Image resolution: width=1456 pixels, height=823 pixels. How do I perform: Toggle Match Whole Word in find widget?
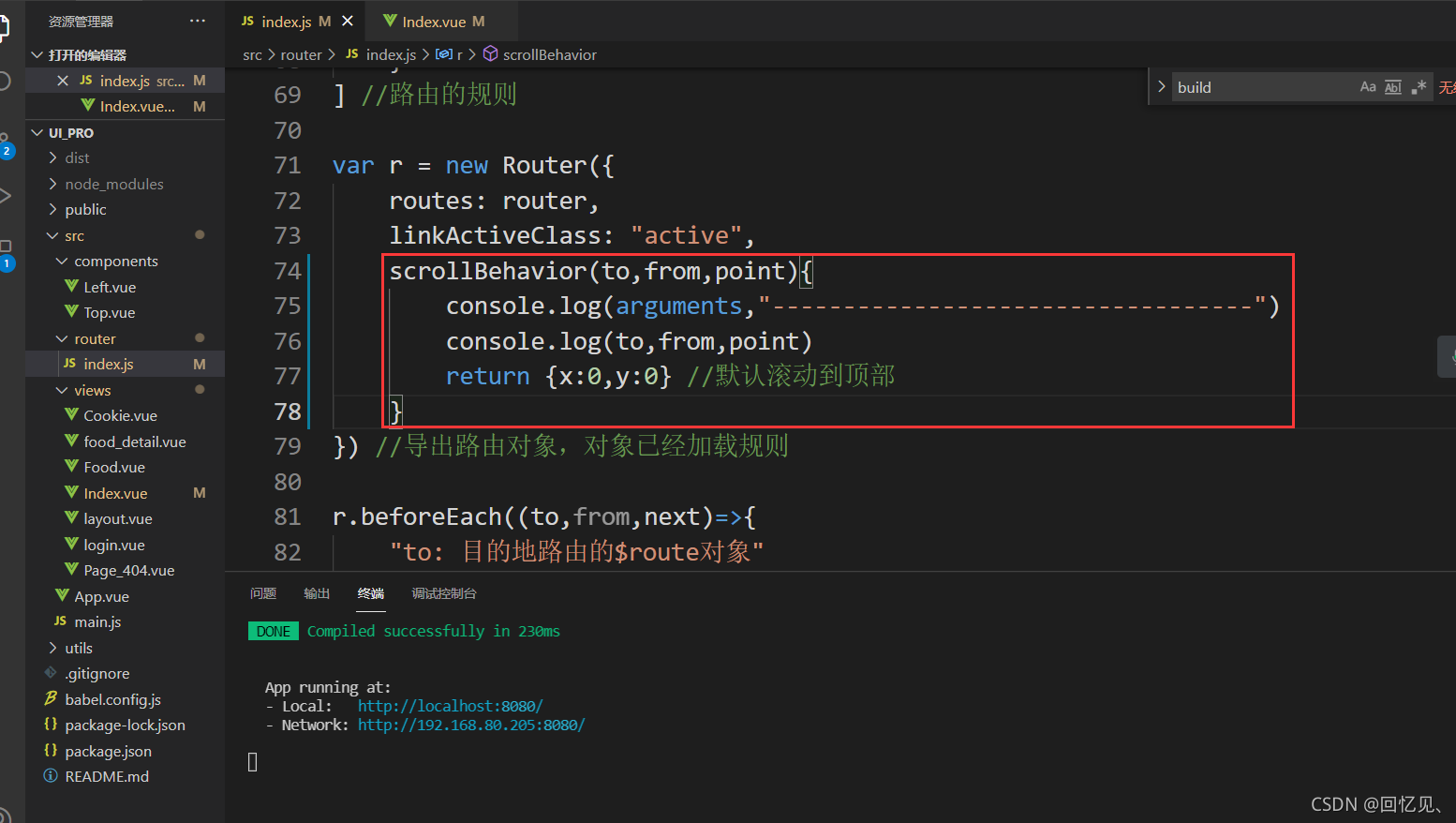(x=1393, y=87)
